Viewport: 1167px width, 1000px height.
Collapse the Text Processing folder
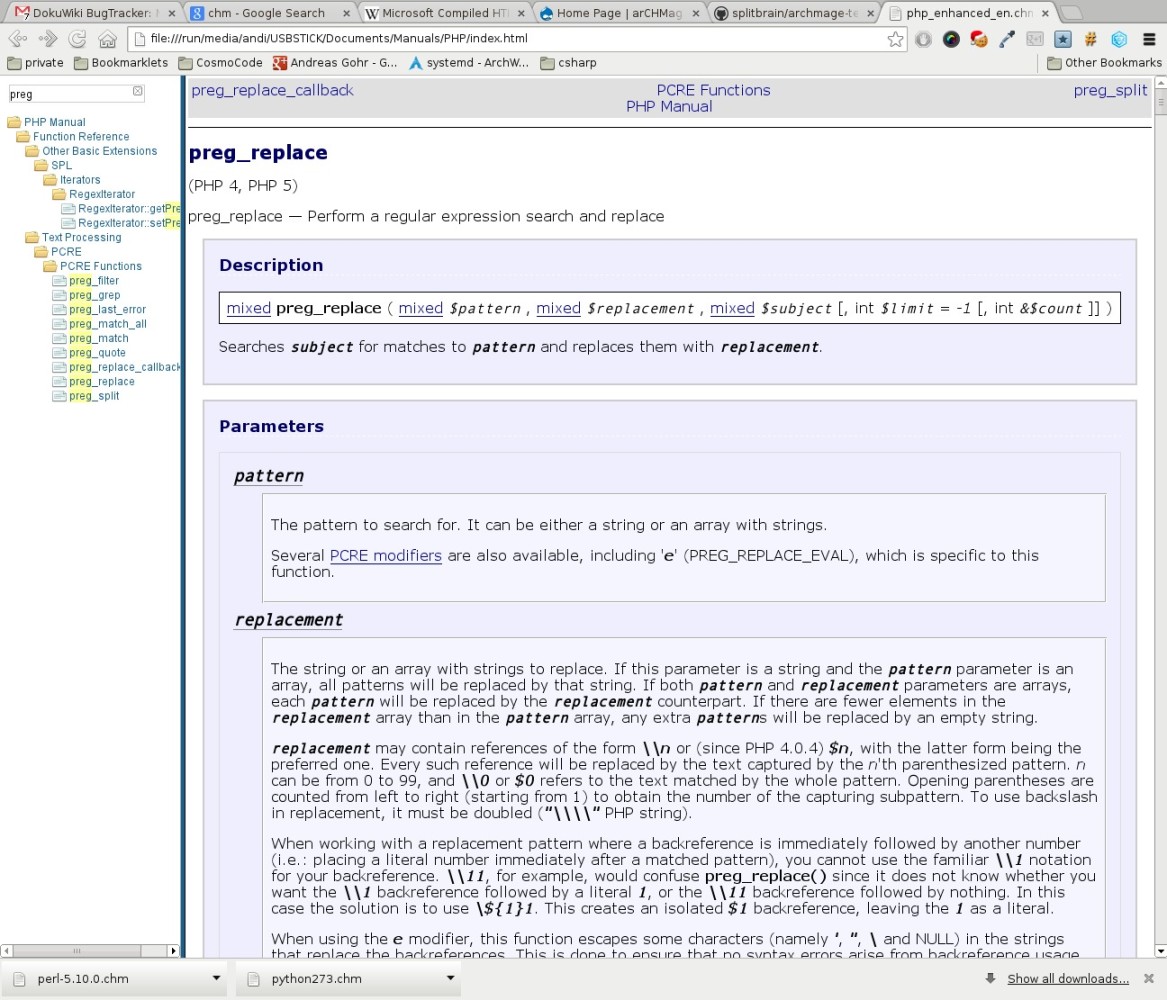[x=32, y=237]
